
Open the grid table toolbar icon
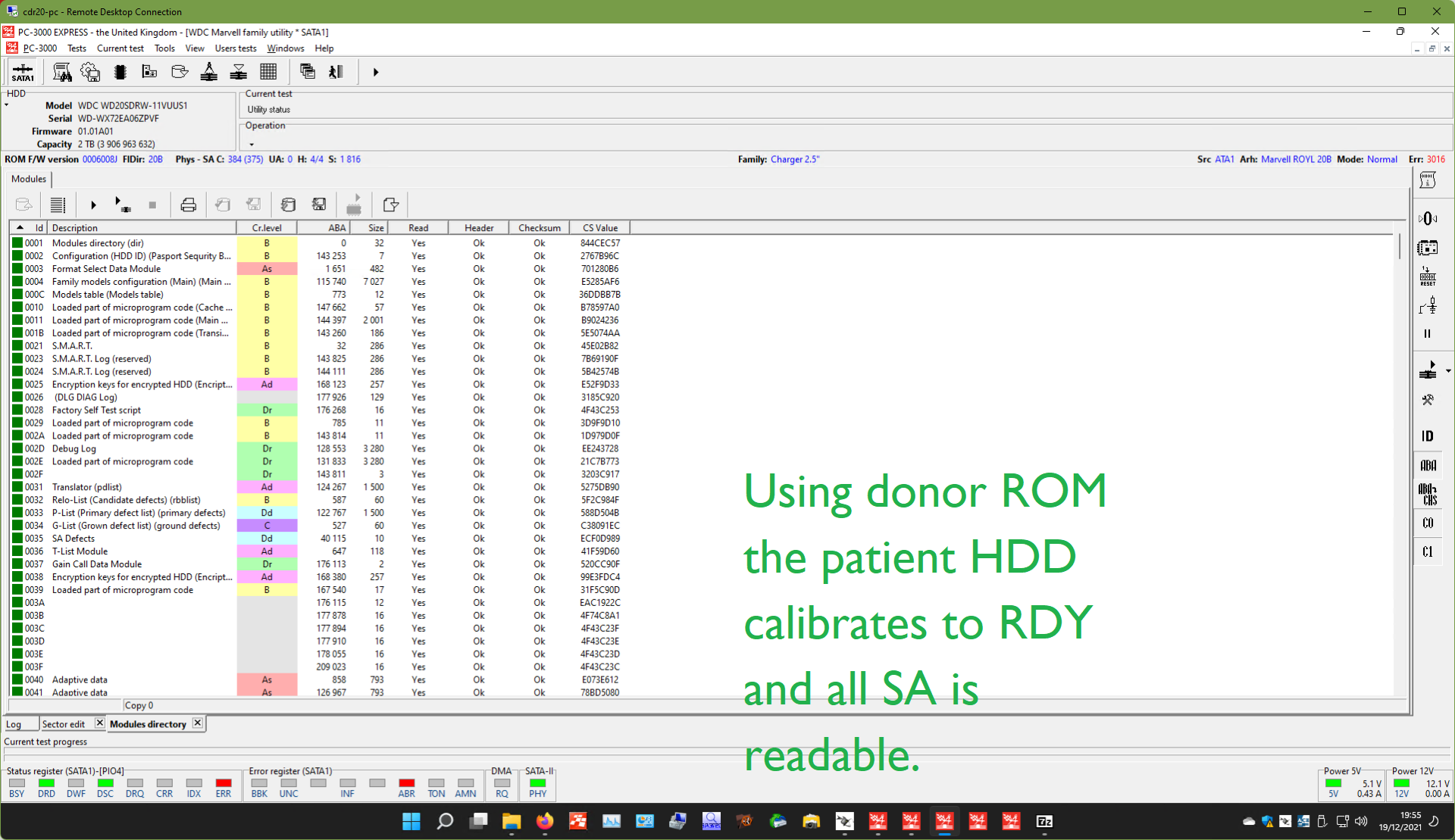(268, 72)
